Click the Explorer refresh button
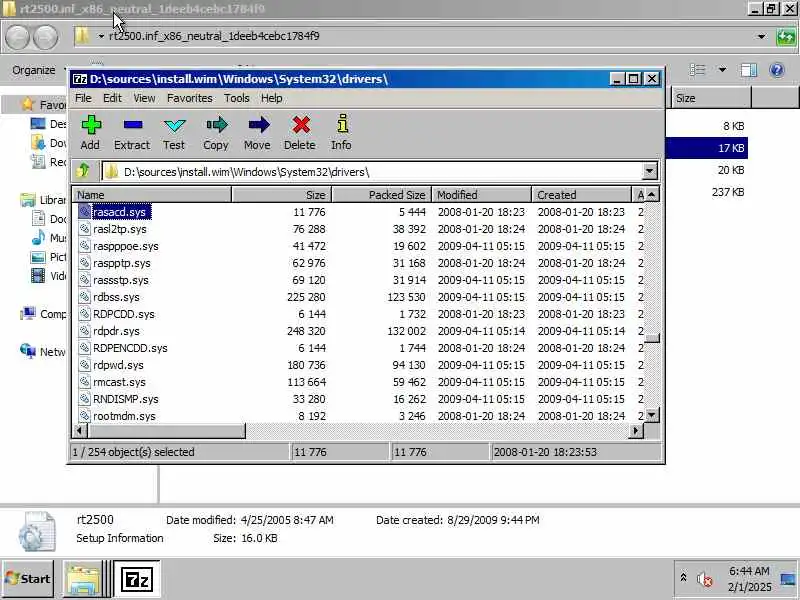 point(786,37)
